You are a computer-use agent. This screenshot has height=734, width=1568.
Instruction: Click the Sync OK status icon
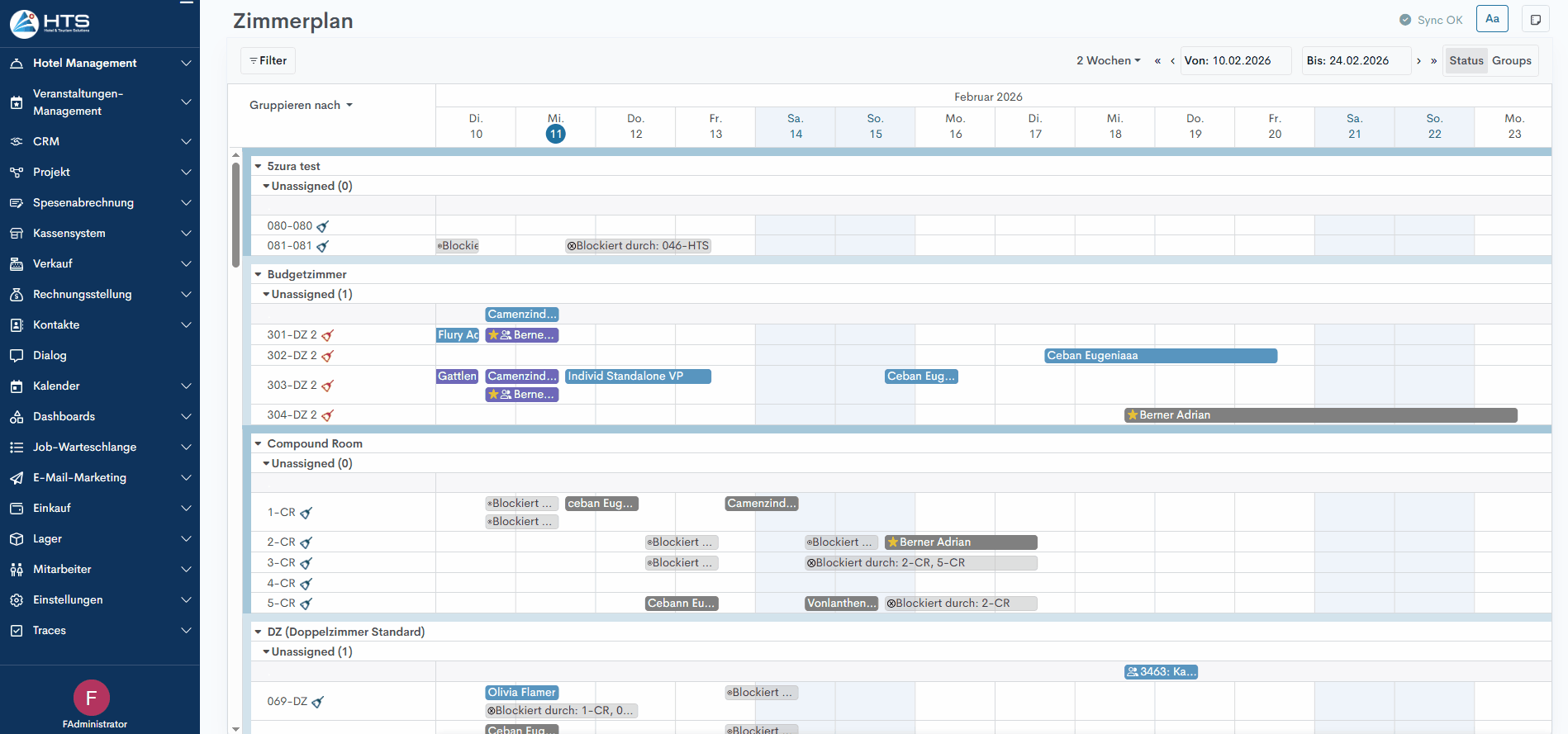point(1404,20)
